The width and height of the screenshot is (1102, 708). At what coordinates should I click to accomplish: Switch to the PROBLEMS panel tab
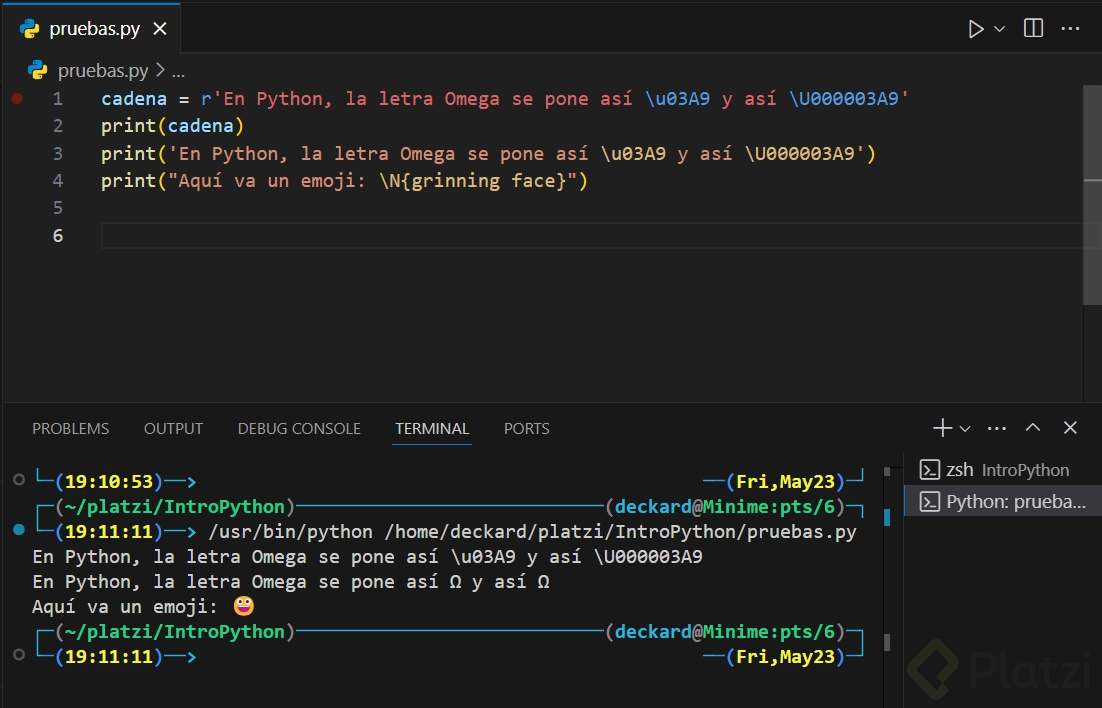70,428
